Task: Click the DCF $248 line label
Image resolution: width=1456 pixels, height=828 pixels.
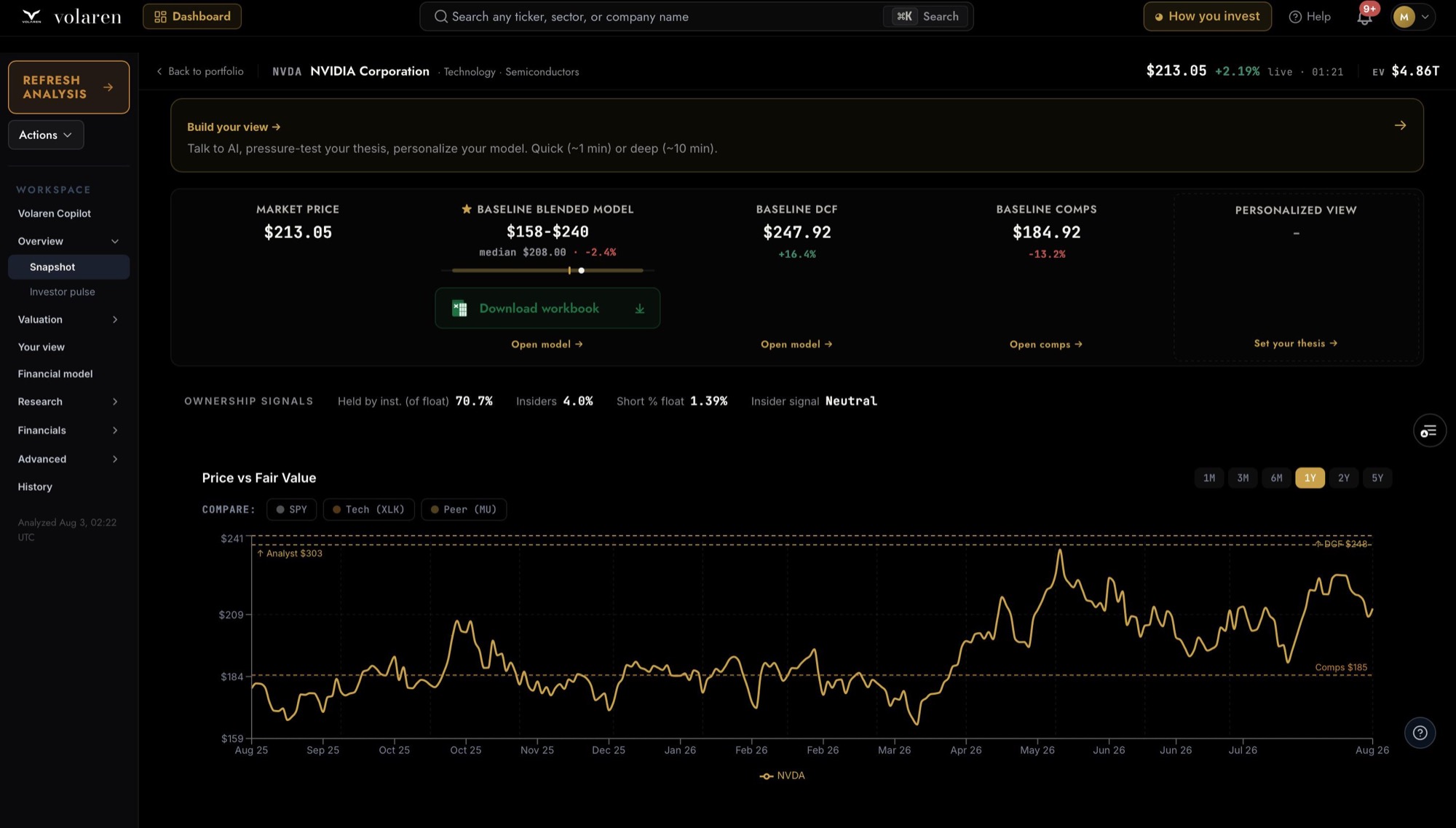Action: 1341,544
